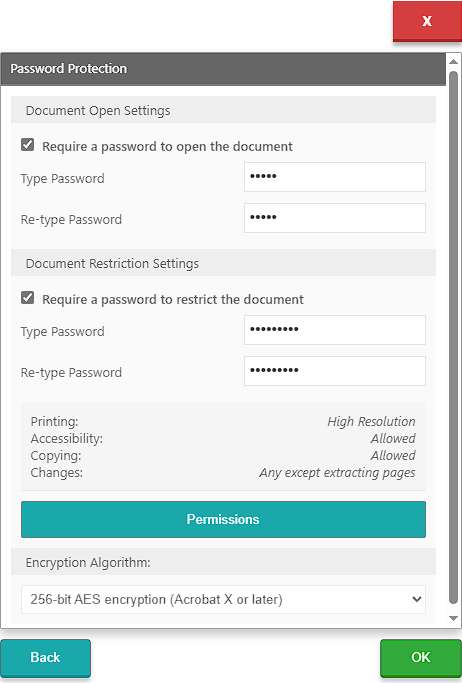Click the Document Open Settings section header
Viewport: 462px width, 683px height.
pos(223,110)
